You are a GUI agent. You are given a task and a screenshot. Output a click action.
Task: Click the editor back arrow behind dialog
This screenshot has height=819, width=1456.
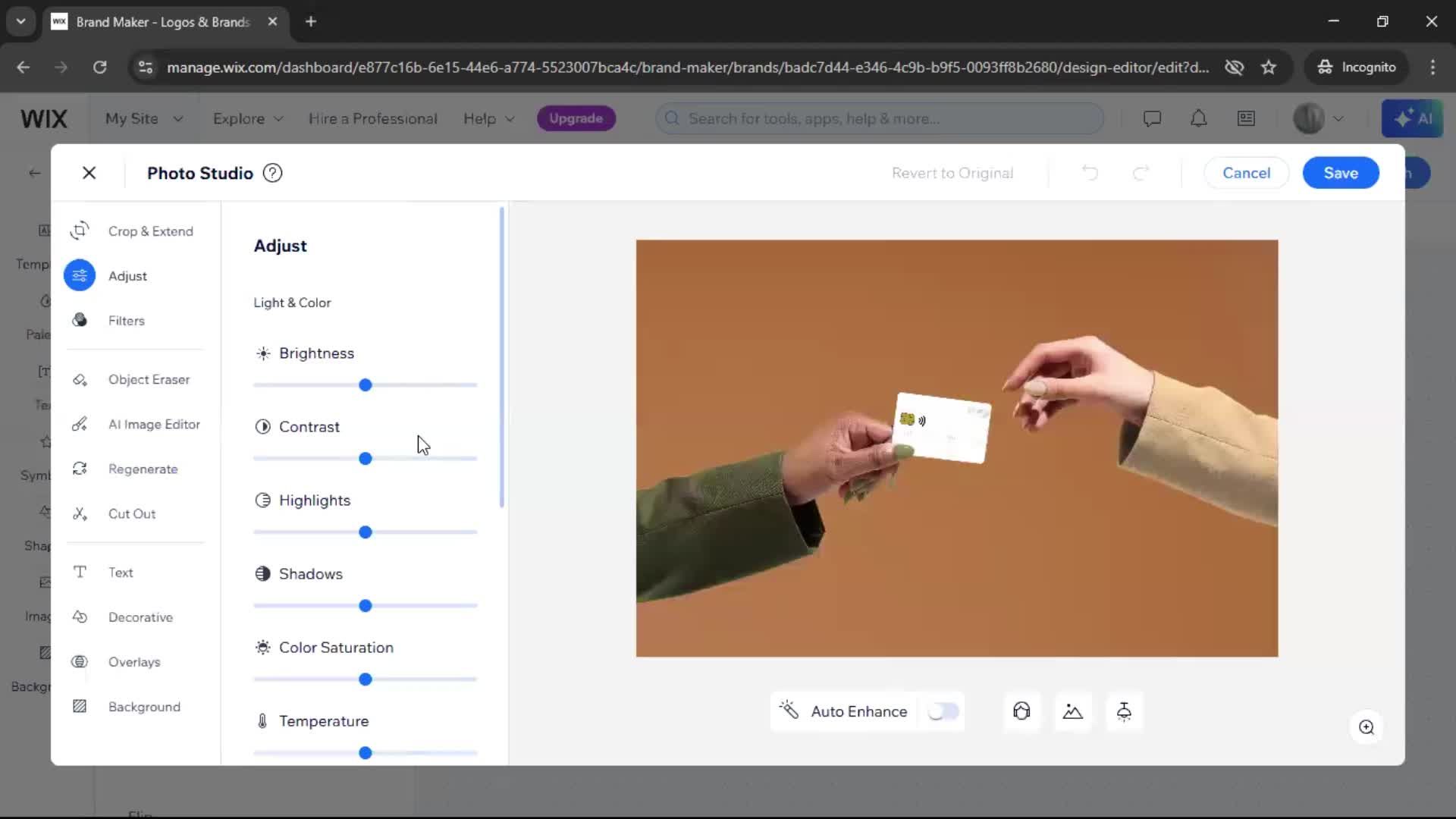[34, 173]
